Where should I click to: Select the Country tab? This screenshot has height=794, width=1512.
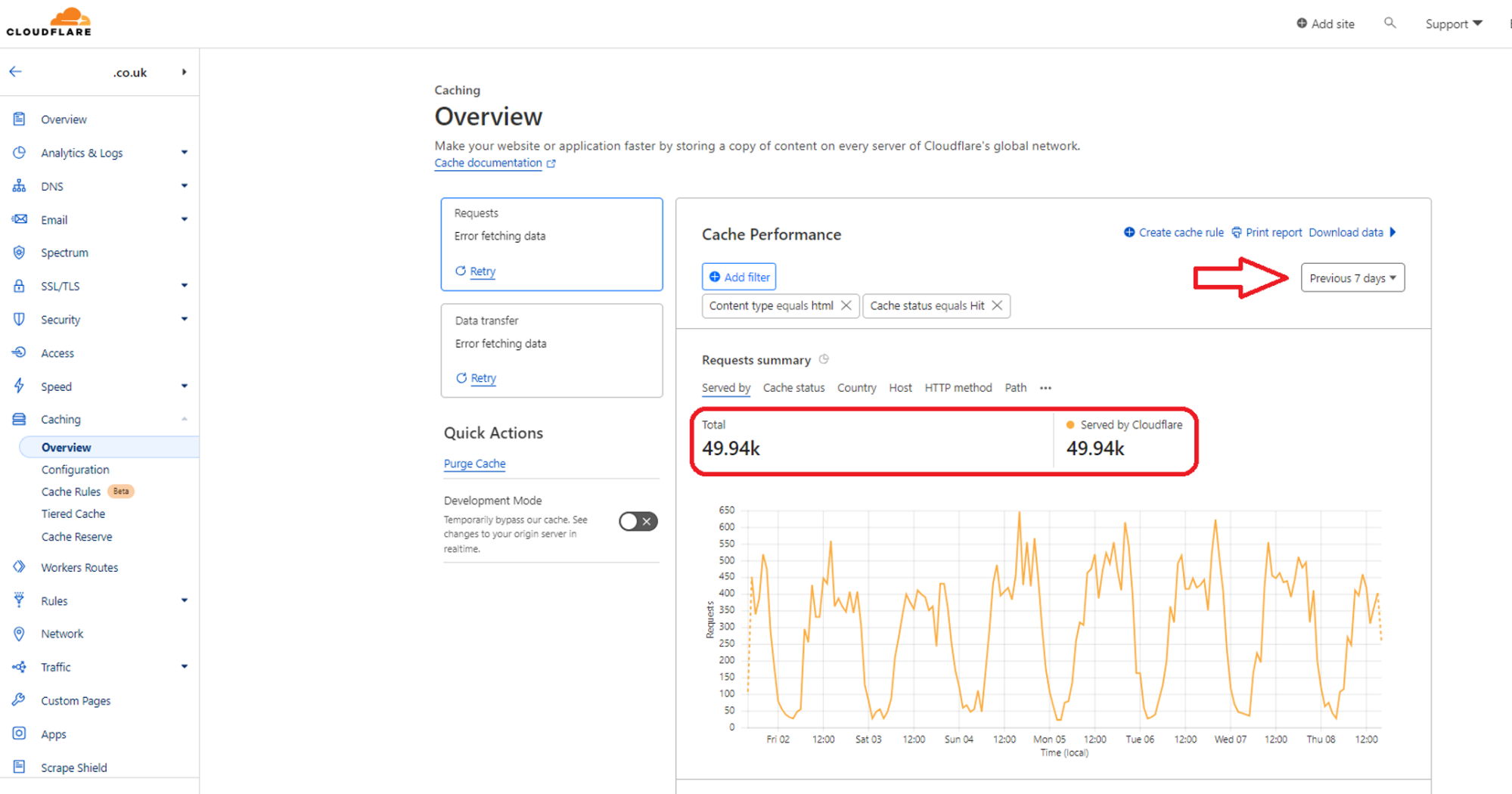(856, 387)
